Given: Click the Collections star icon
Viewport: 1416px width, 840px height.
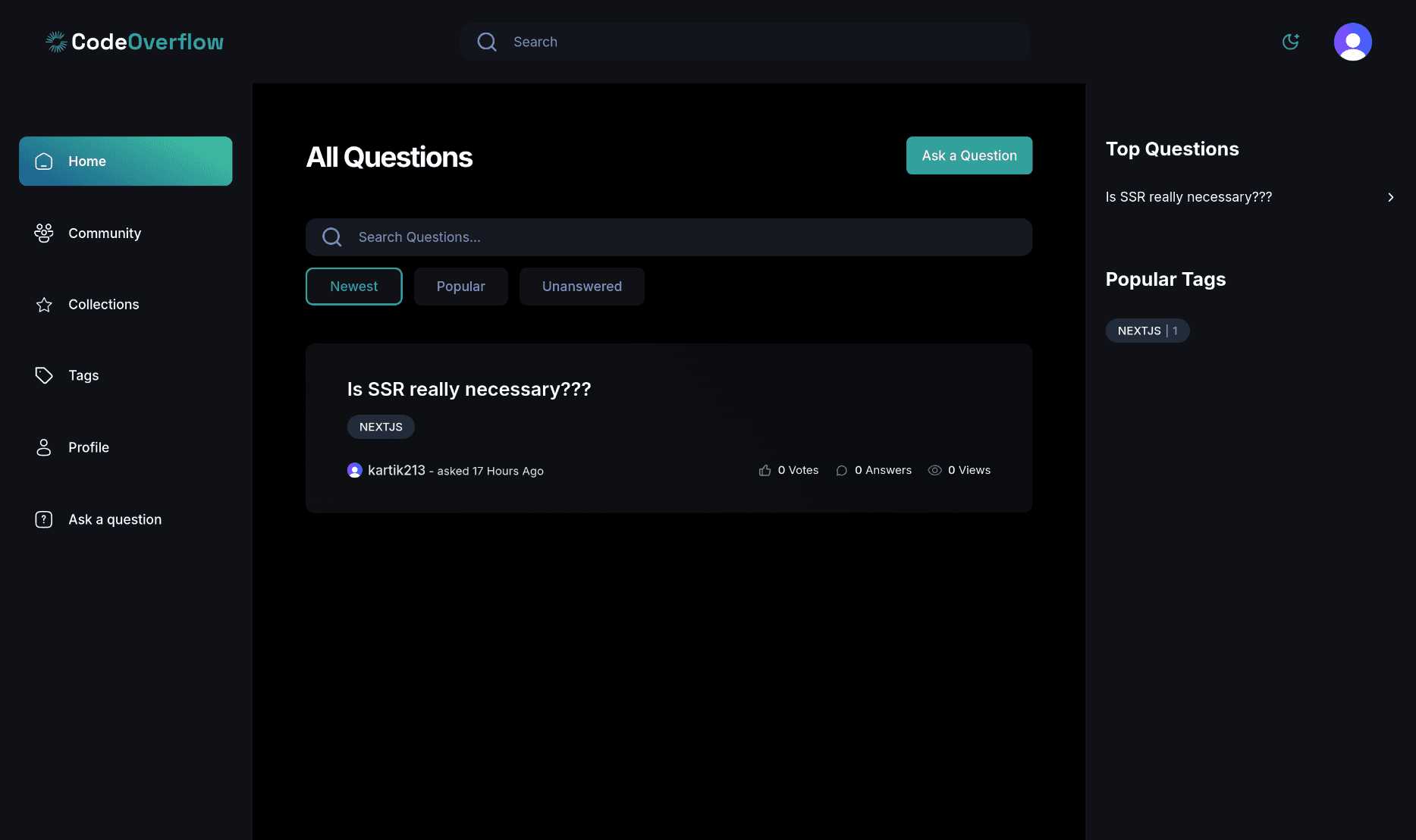Looking at the screenshot, I should click(44, 305).
